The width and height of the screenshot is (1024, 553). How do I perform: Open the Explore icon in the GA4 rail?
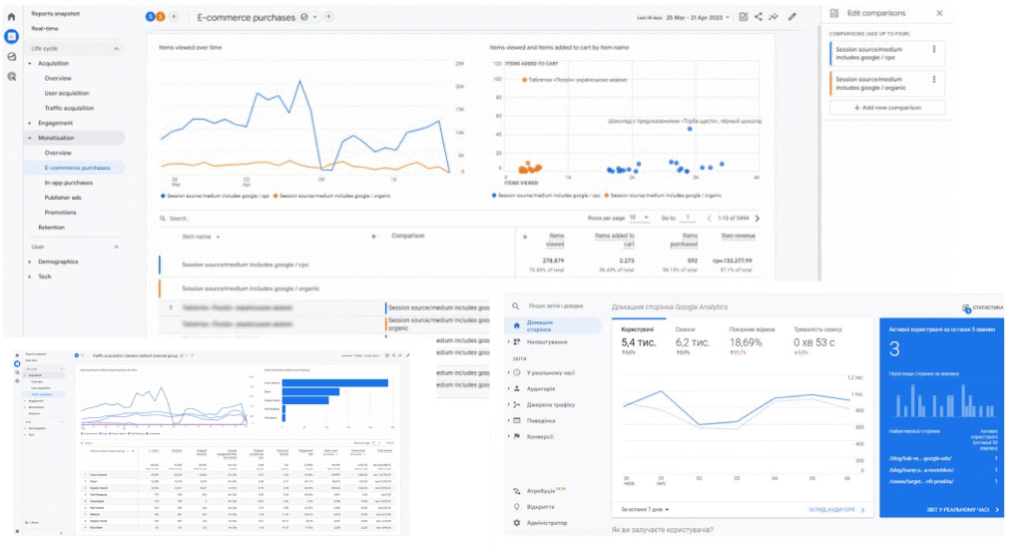[x=11, y=57]
